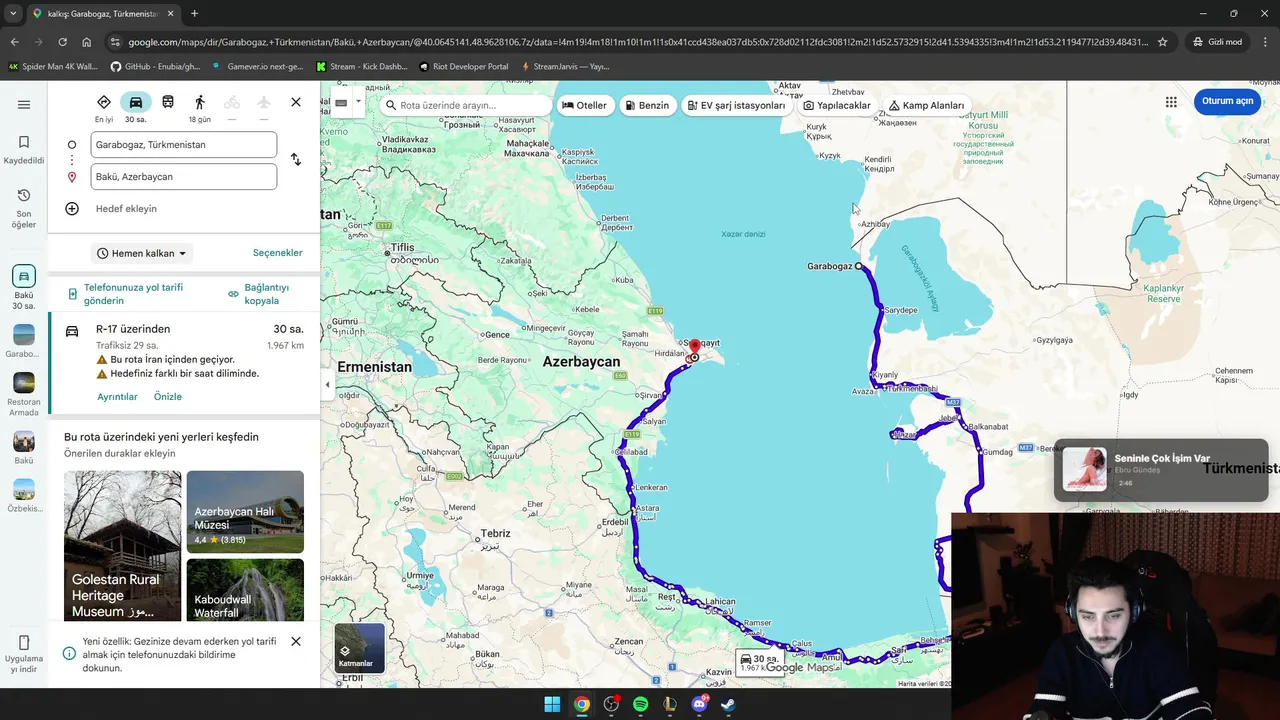The image size is (1280, 720).
Task: Bookmark this page star icon
Action: point(1162,42)
